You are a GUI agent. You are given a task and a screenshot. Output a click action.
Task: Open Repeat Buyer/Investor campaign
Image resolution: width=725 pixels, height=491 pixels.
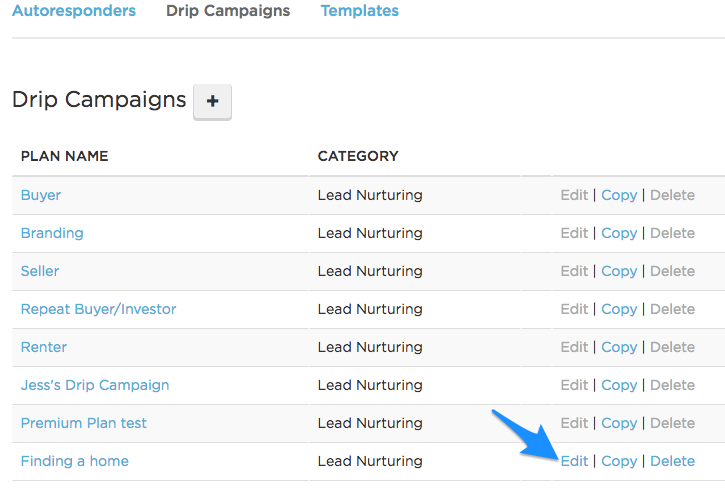pos(98,309)
